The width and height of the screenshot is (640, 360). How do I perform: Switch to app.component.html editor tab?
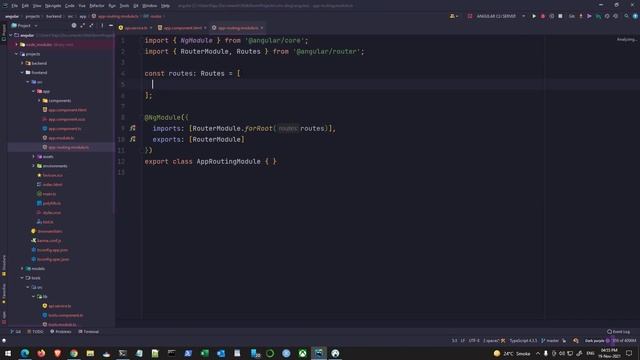coord(182,28)
